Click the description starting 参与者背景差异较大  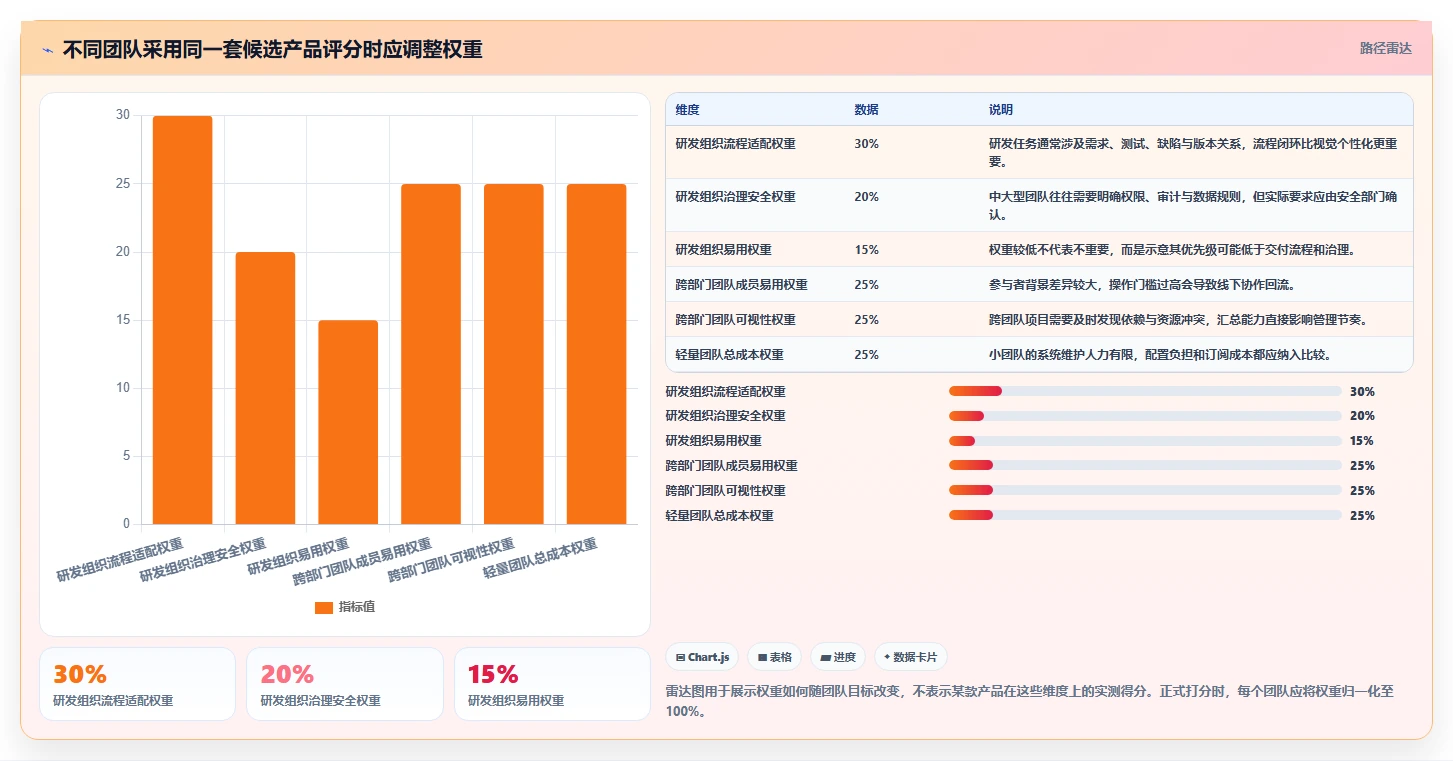1142,285
